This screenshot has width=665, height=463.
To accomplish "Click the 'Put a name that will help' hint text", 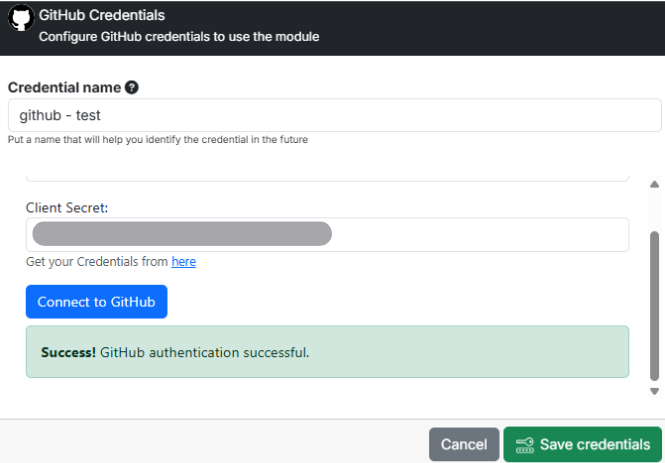I will (158, 139).
